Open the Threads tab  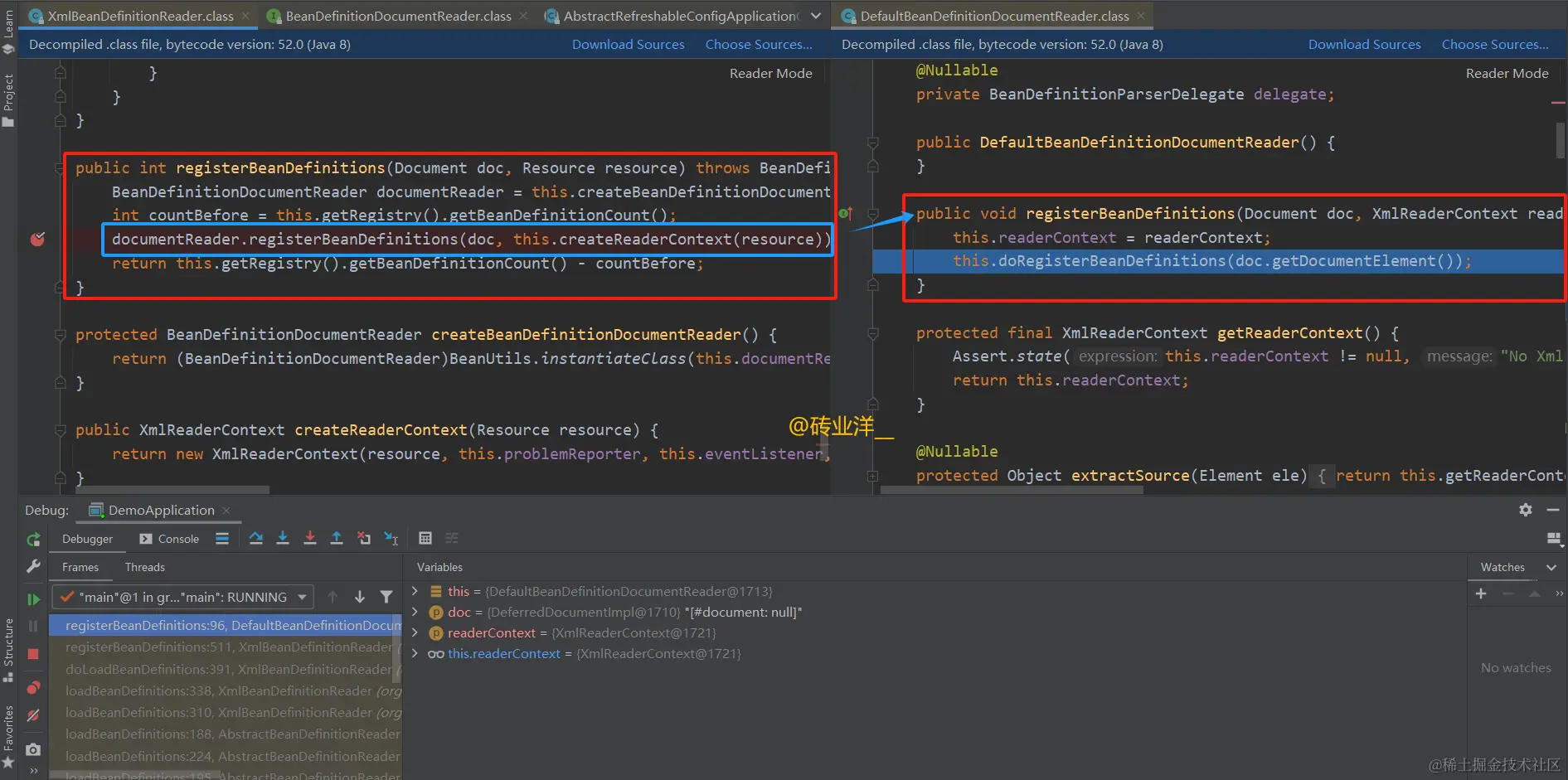(144, 567)
